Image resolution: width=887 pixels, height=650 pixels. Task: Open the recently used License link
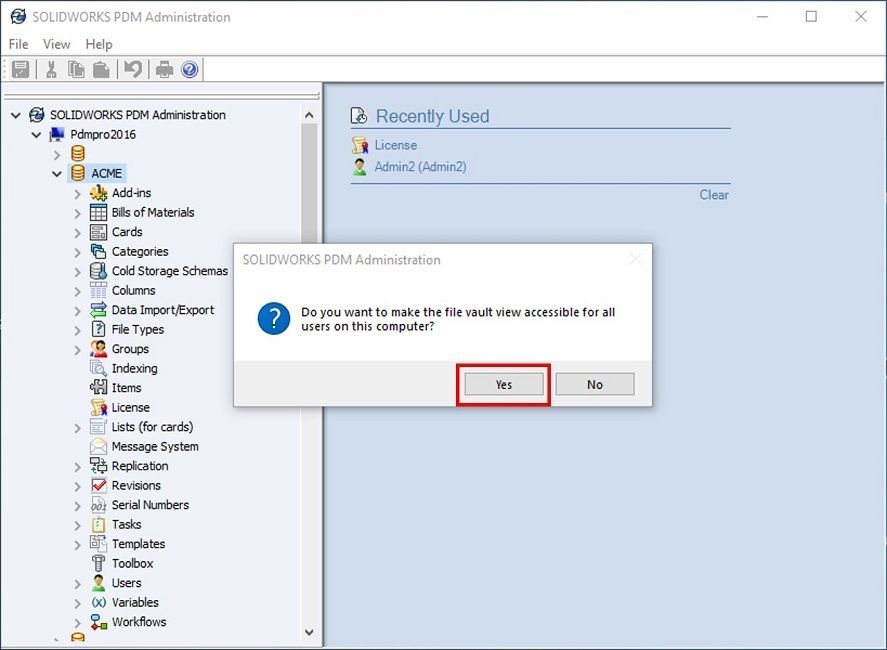click(395, 145)
